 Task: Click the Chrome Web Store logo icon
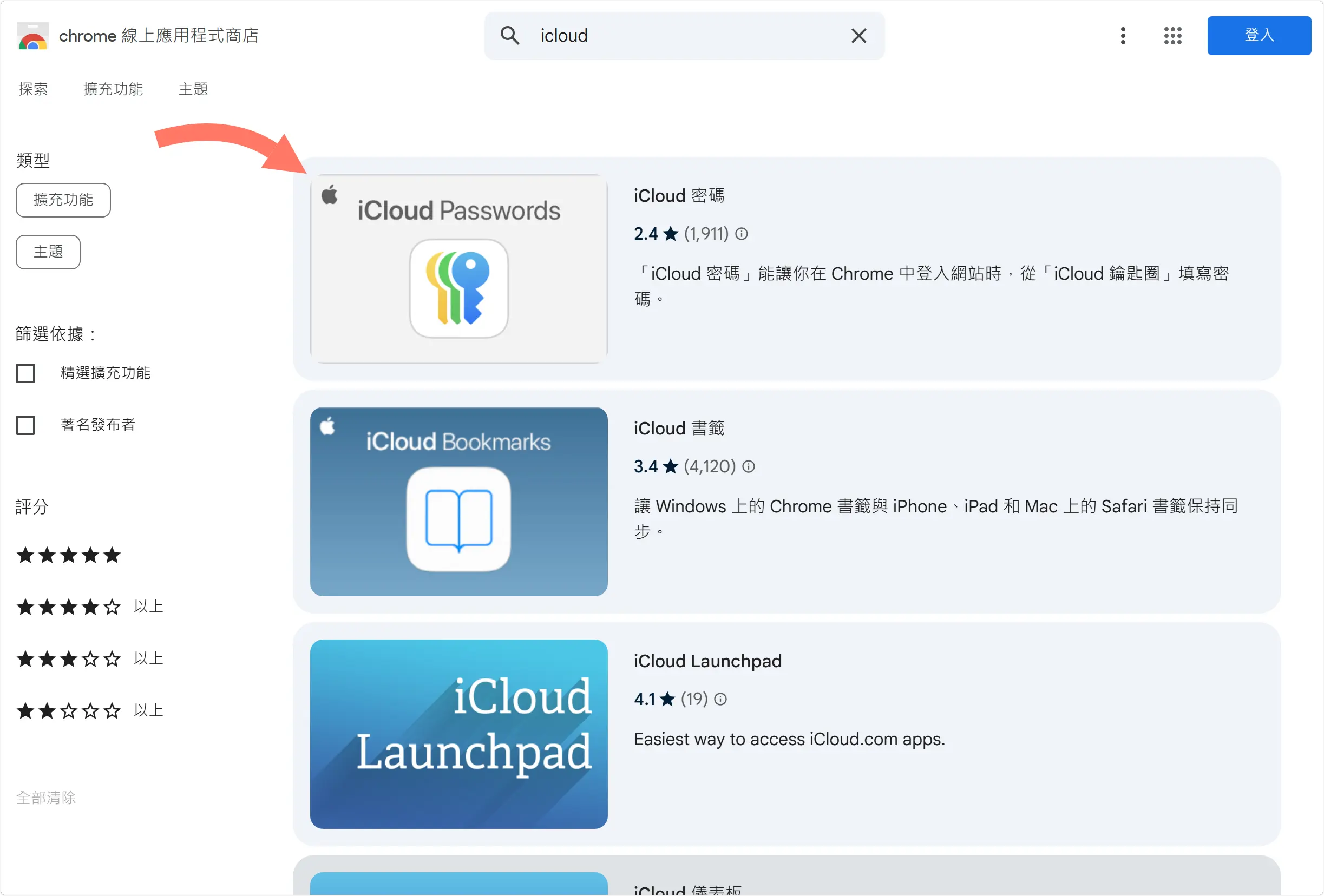(x=32, y=36)
